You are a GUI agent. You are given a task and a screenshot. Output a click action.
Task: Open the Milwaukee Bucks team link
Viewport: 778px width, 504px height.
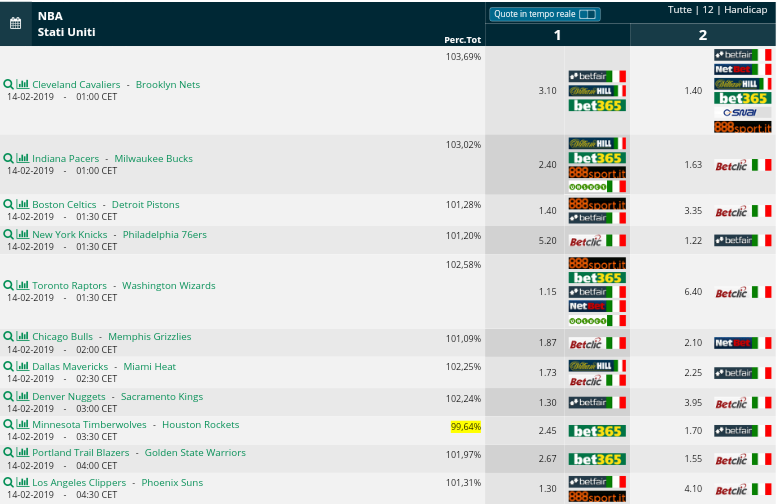tap(153, 158)
